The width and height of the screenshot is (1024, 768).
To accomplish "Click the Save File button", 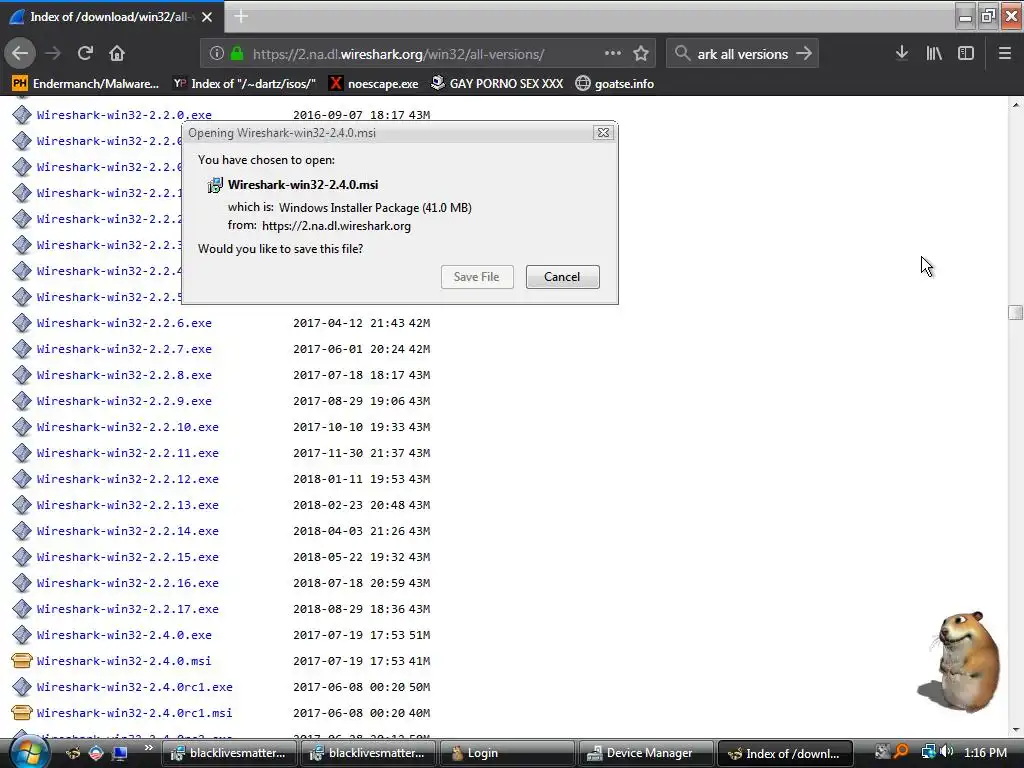I will pos(477,277).
